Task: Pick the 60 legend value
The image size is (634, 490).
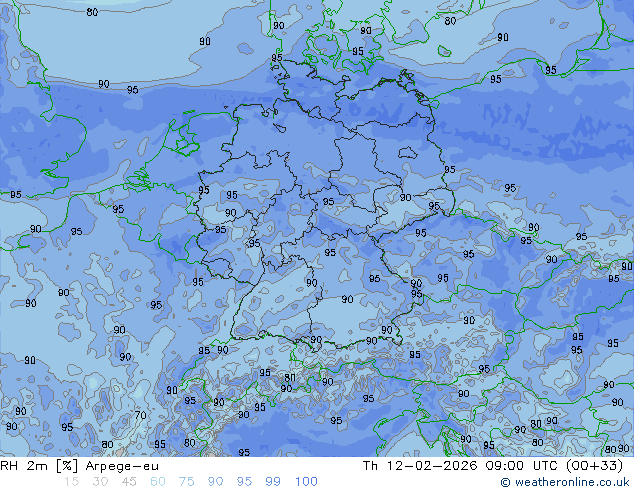Action: click(158, 482)
